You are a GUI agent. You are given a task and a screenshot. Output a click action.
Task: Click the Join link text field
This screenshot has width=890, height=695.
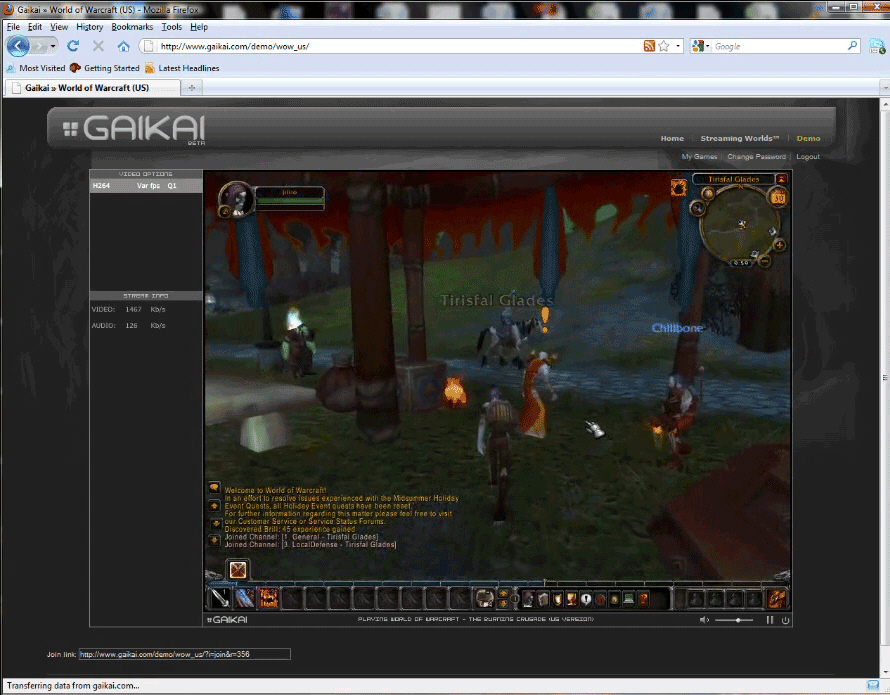coord(184,654)
